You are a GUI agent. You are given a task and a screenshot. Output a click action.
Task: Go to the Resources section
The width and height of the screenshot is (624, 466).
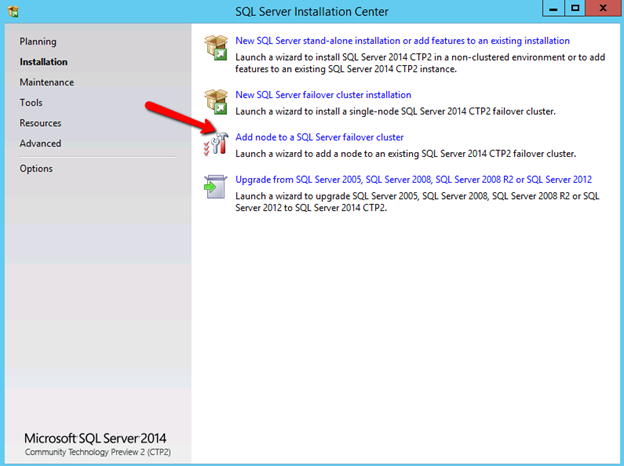point(40,123)
